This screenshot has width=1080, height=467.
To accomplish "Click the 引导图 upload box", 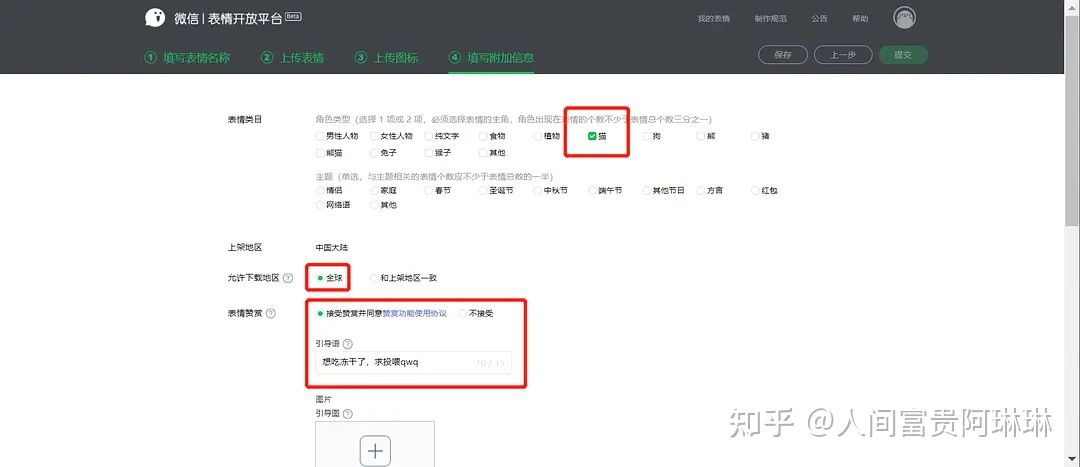I will 375,444.
